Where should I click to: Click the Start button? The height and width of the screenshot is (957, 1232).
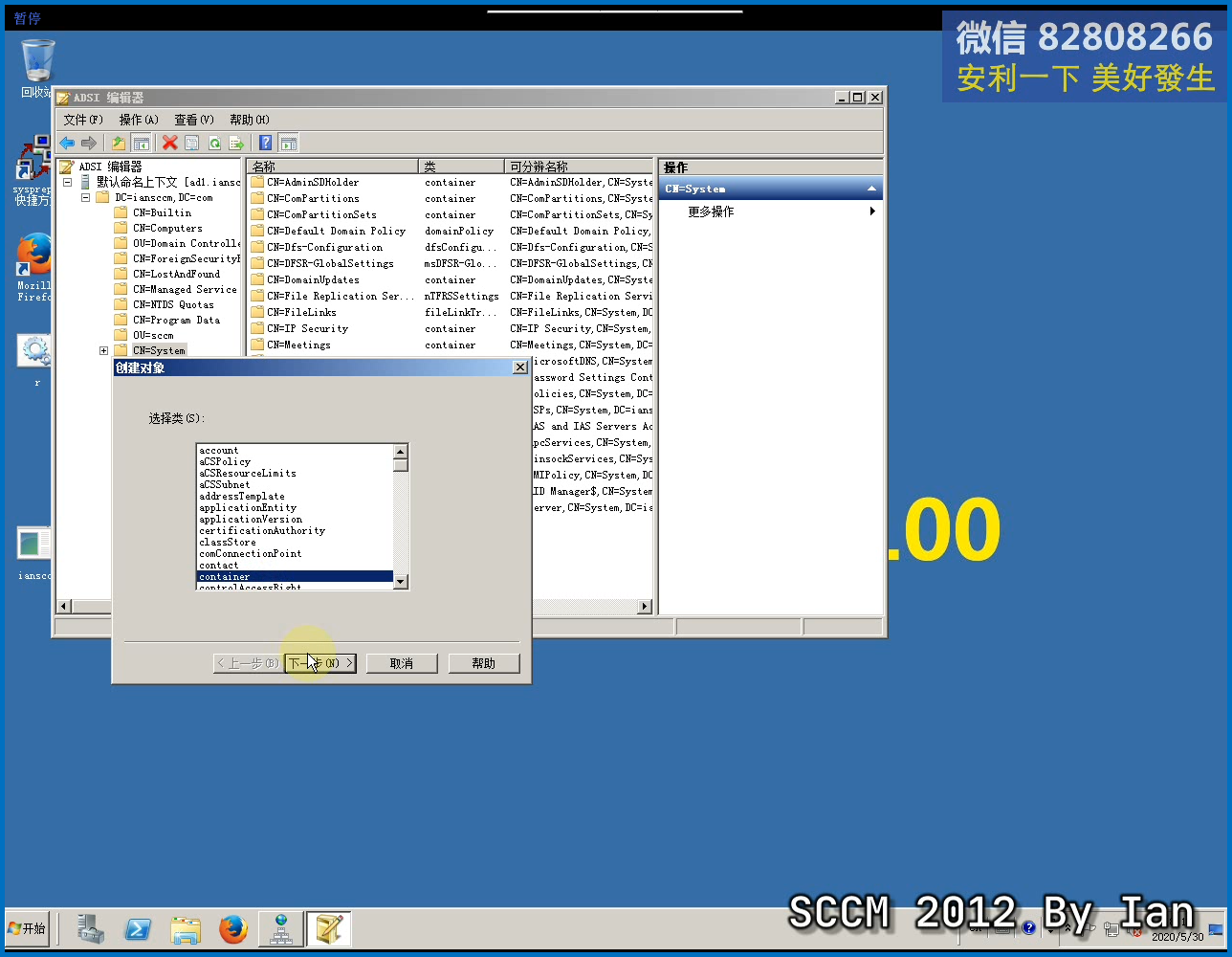29,928
